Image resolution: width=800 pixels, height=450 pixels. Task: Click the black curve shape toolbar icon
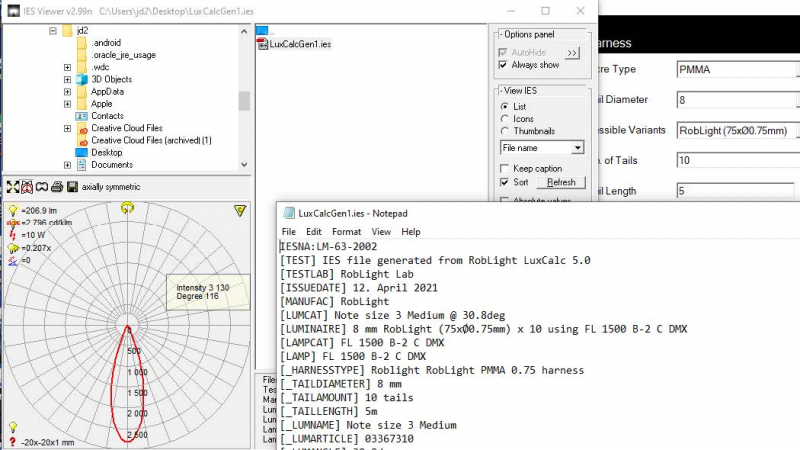[x=42, y=187]
